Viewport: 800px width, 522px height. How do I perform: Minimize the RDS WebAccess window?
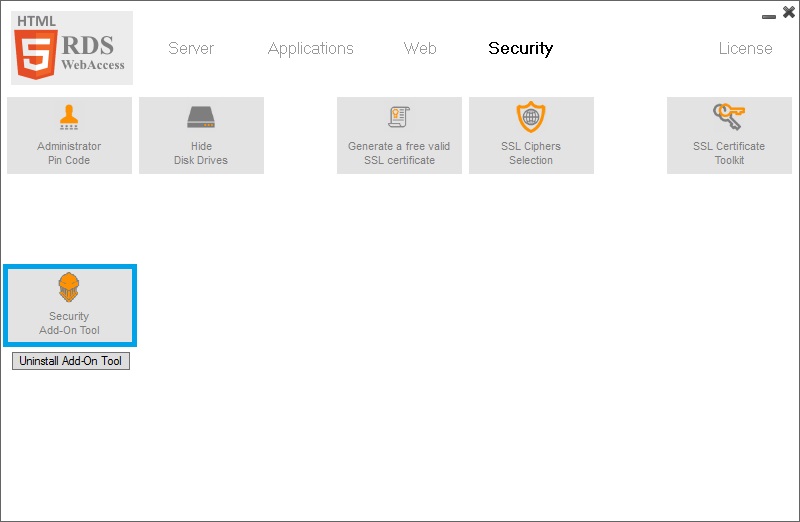(x=768, y=16)
